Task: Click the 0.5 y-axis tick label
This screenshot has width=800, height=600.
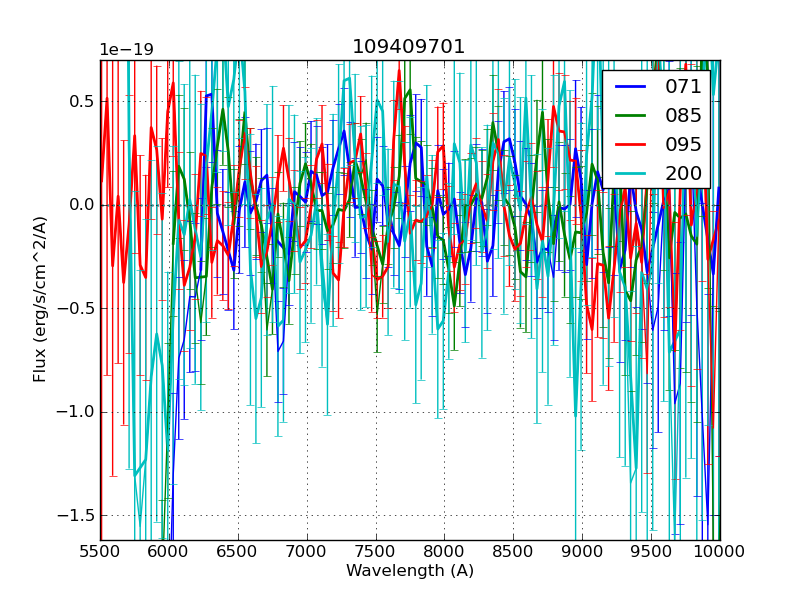Action: pos(82,101)
